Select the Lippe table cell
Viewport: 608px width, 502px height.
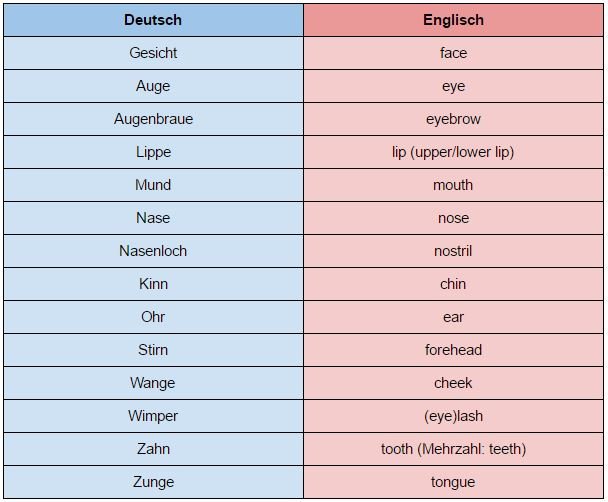coord(154,152)
